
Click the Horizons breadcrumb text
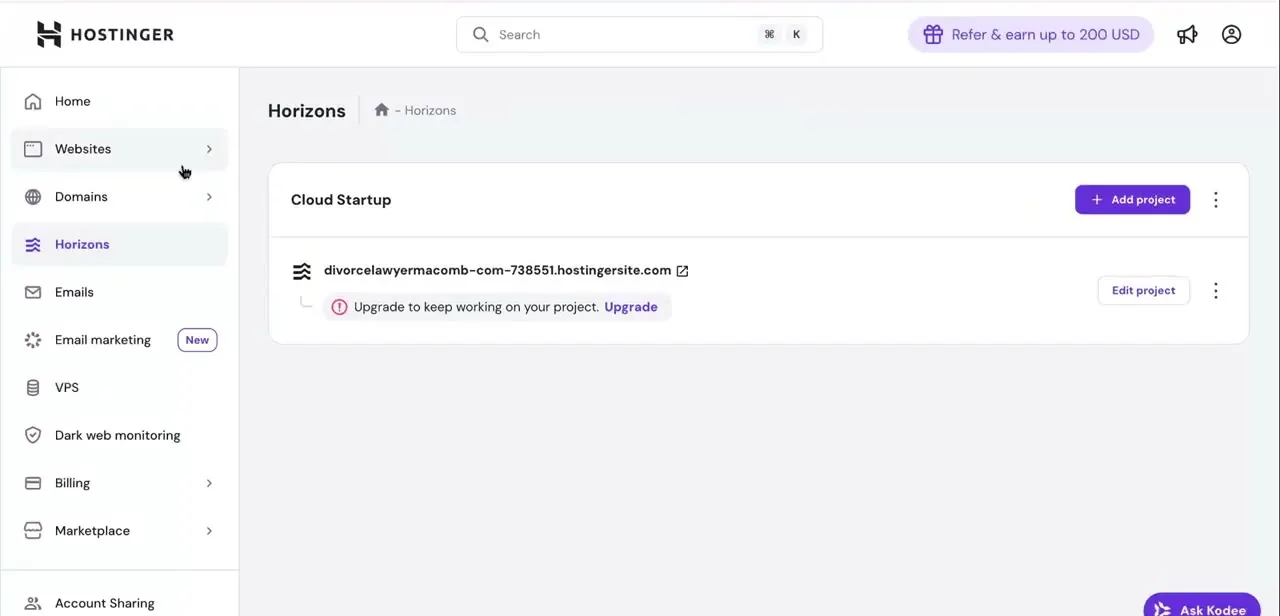coord(430,110)
